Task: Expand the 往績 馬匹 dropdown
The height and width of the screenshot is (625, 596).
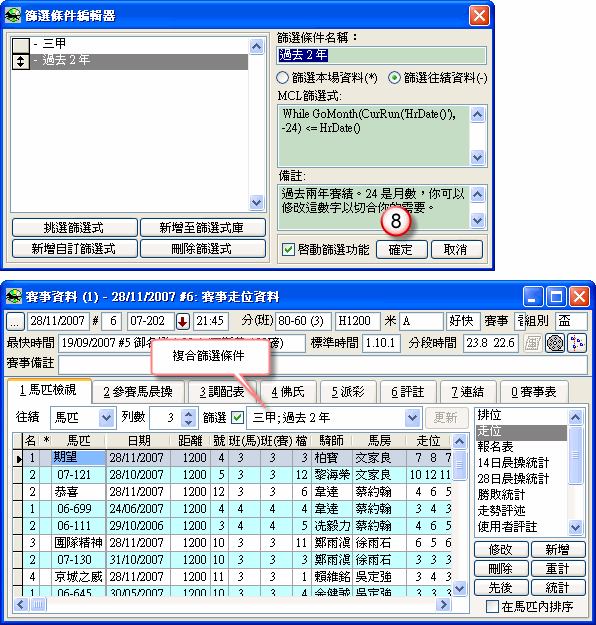Action: [106, 417]
